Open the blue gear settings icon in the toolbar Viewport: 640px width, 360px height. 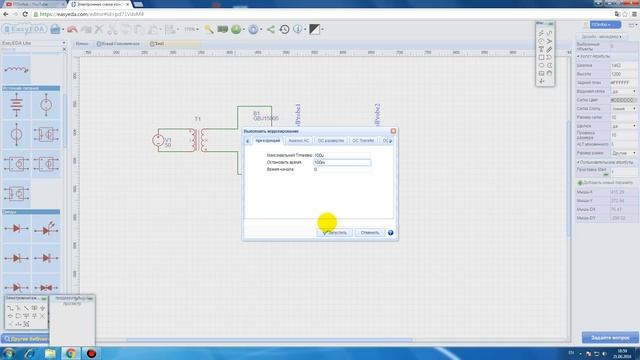(x=253, y=29)
